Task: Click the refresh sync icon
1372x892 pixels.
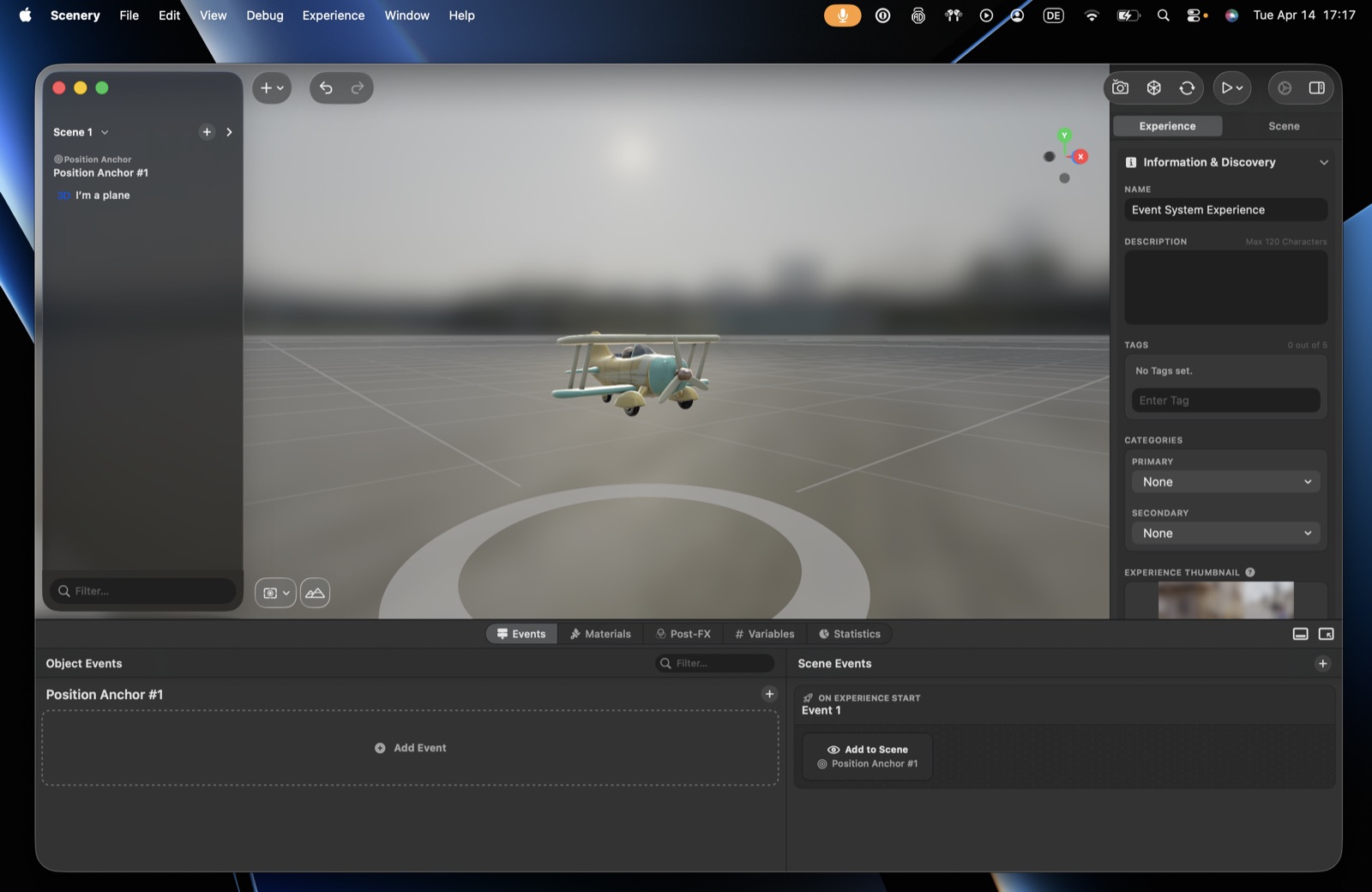Action: pyautogui.click(x=1187, y=87)
